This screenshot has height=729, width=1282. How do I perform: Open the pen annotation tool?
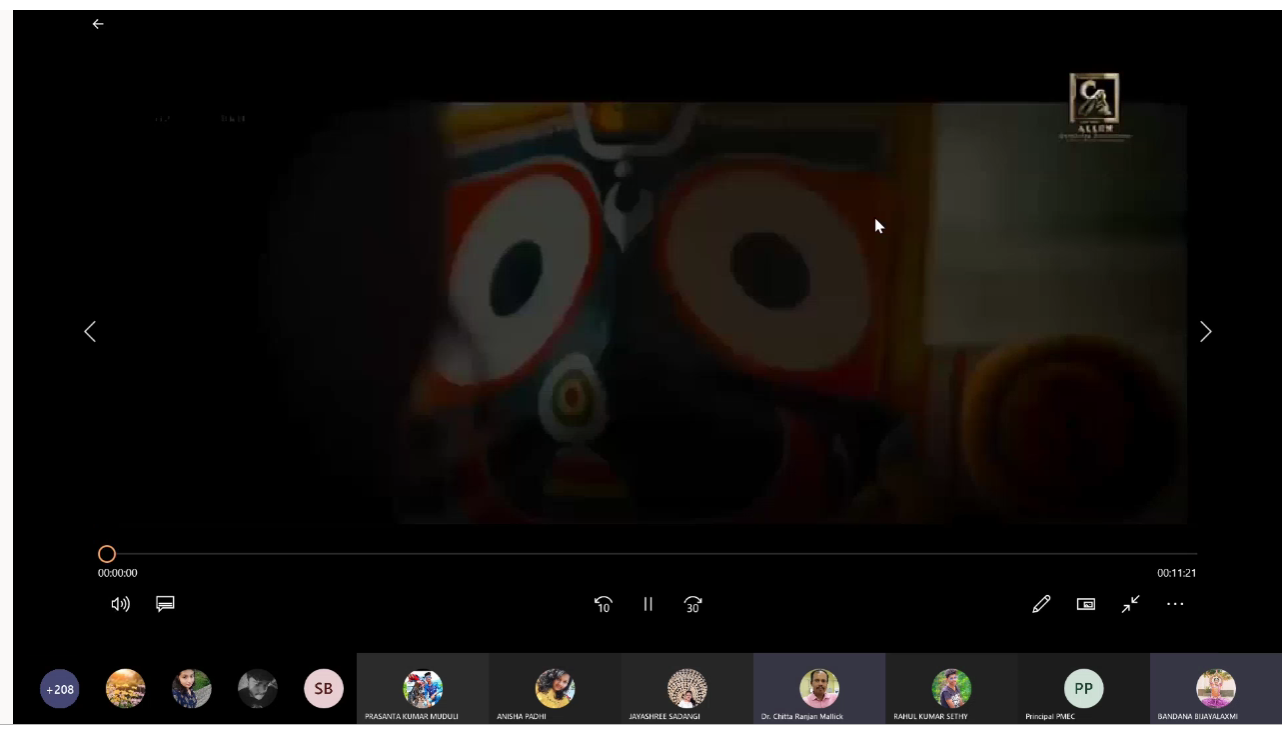point(1041,604)
